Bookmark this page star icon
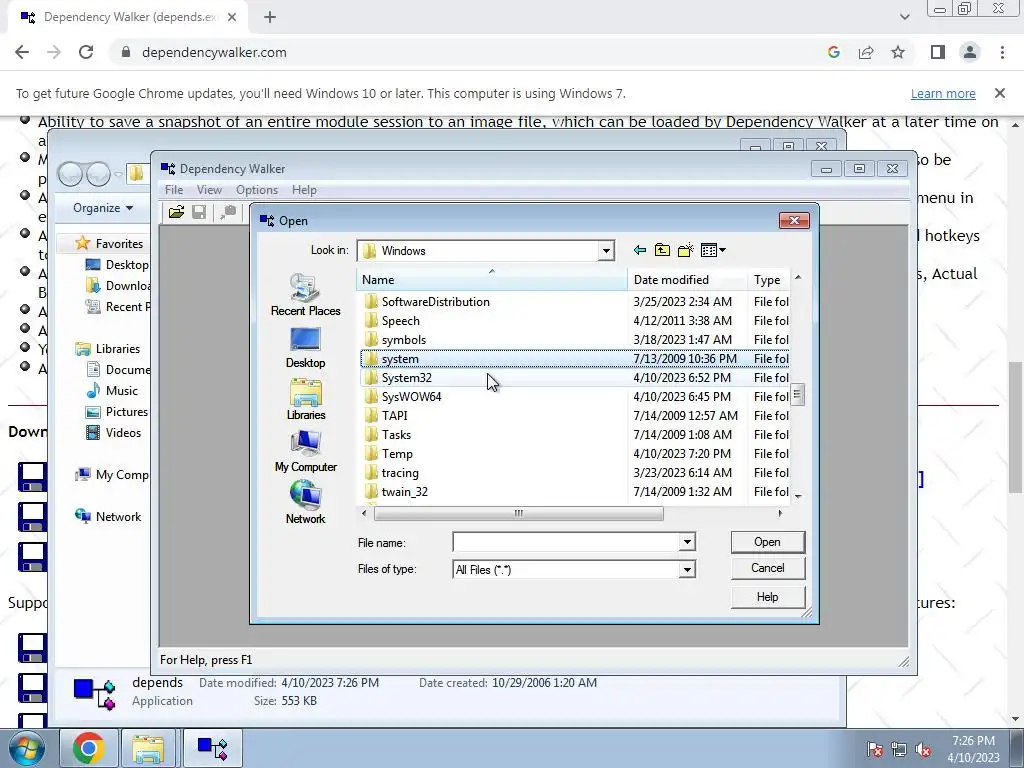 pos(898,52)
